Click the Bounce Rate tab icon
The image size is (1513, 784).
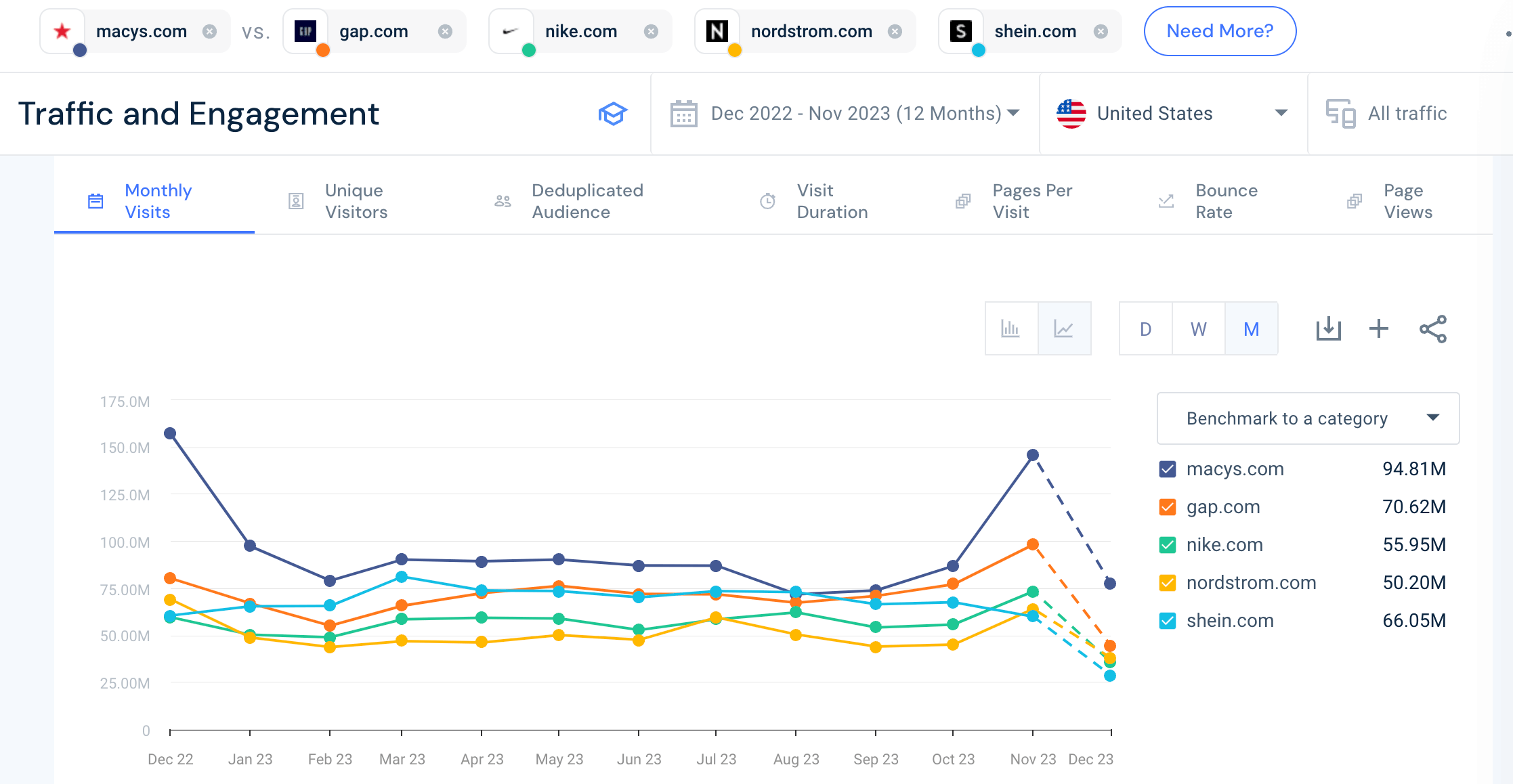1166,201
